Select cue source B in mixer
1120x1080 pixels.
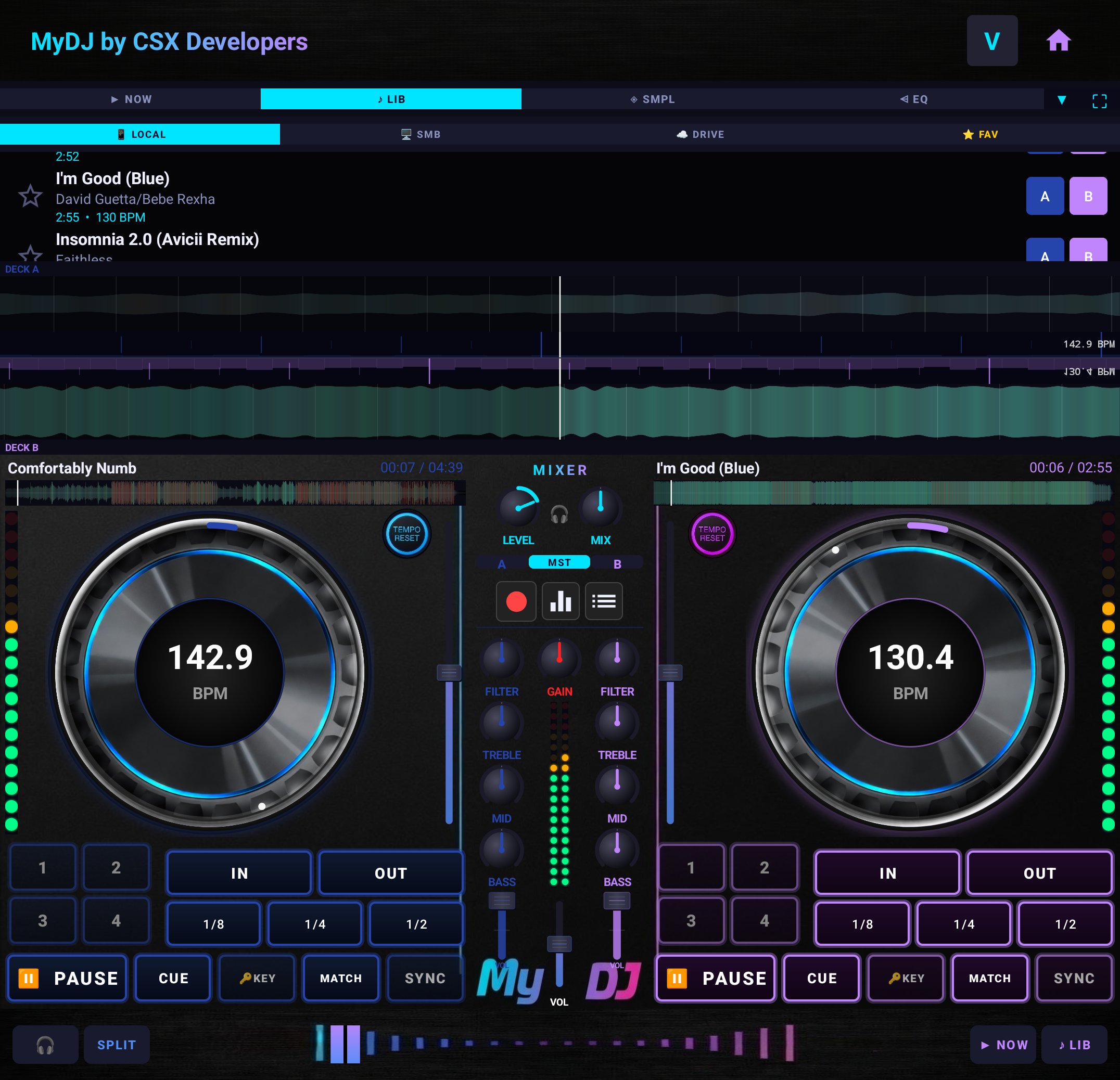click(x=617, y=564)
